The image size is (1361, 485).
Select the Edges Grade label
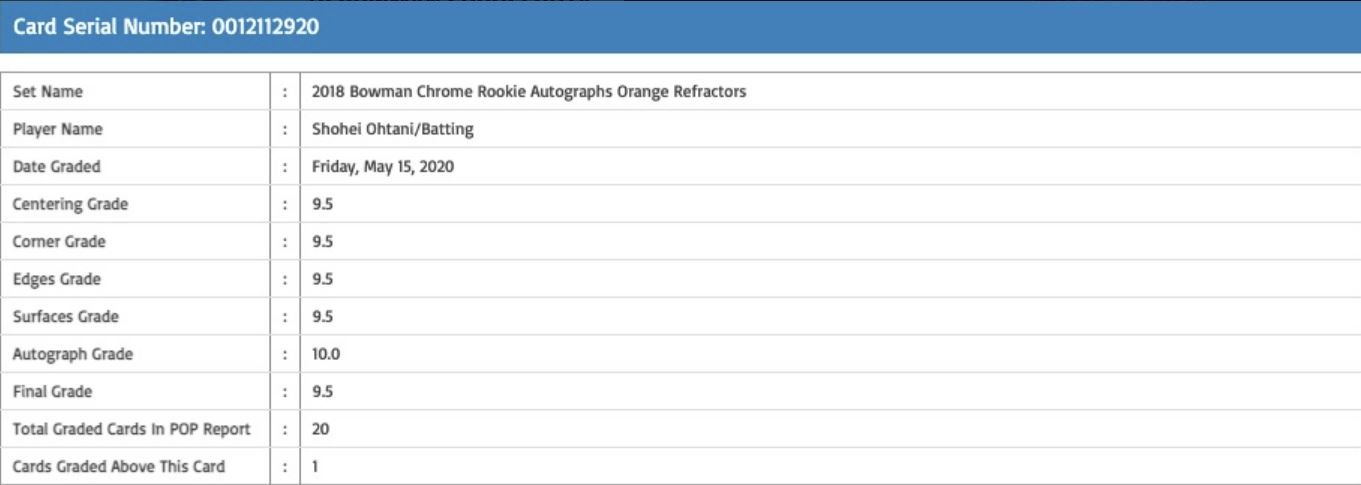[57, 279]
